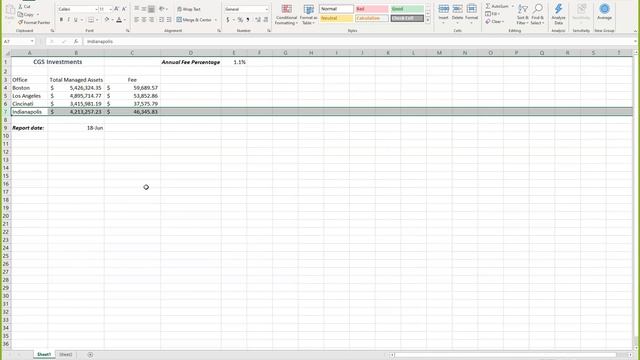Align text to the top
The image size is (640, 360).
[x=137, y=9]
